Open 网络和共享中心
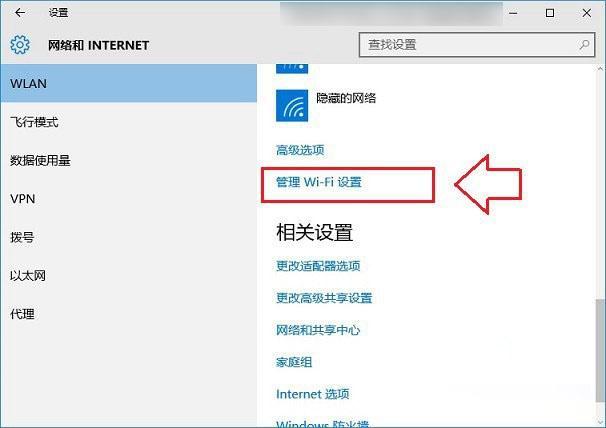The width and height of the screenshot is (606, 428). [318, 330]
